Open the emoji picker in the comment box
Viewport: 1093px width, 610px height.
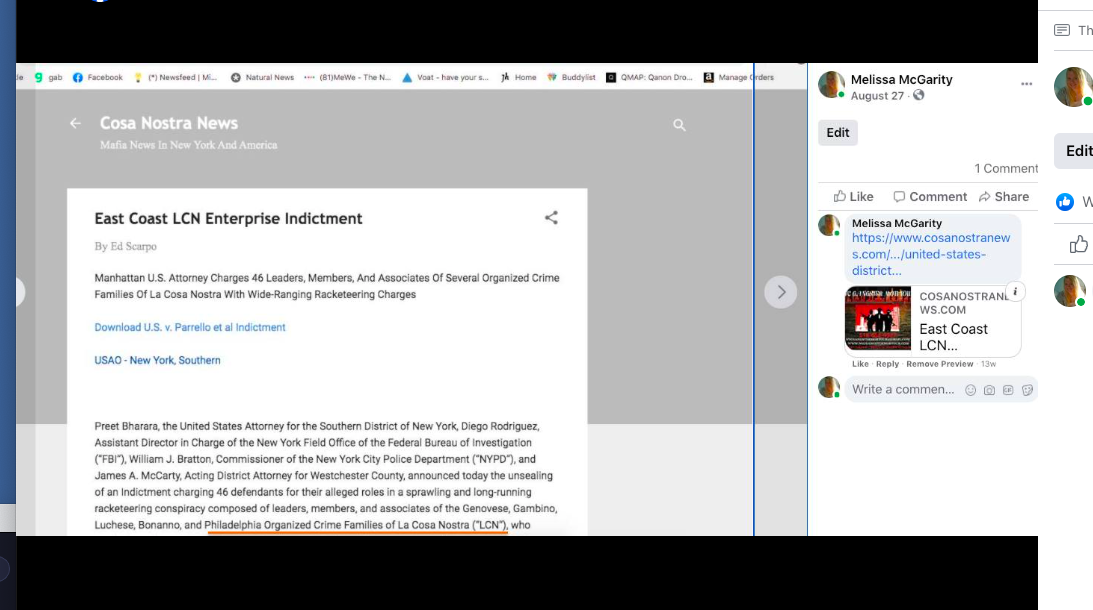click(970, 390)
